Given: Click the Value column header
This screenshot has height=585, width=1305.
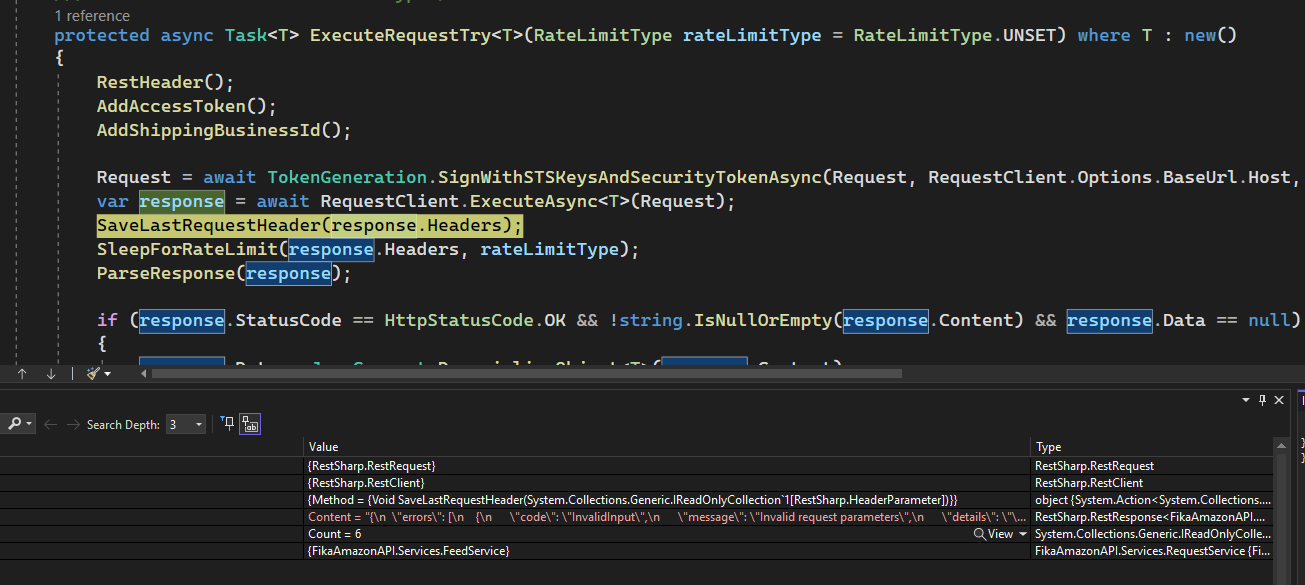Looking at the screenshot, I should [666, 447].
